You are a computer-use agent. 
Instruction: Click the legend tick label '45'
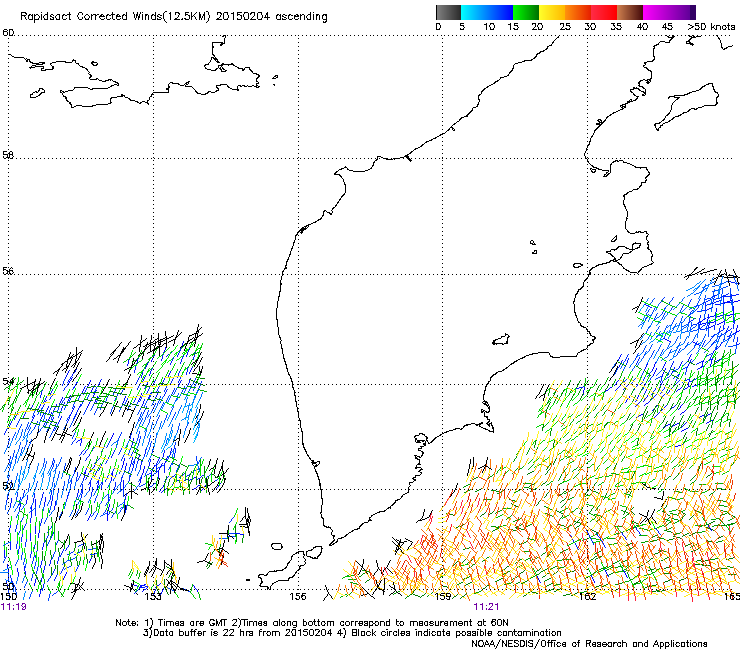point(667,27)
